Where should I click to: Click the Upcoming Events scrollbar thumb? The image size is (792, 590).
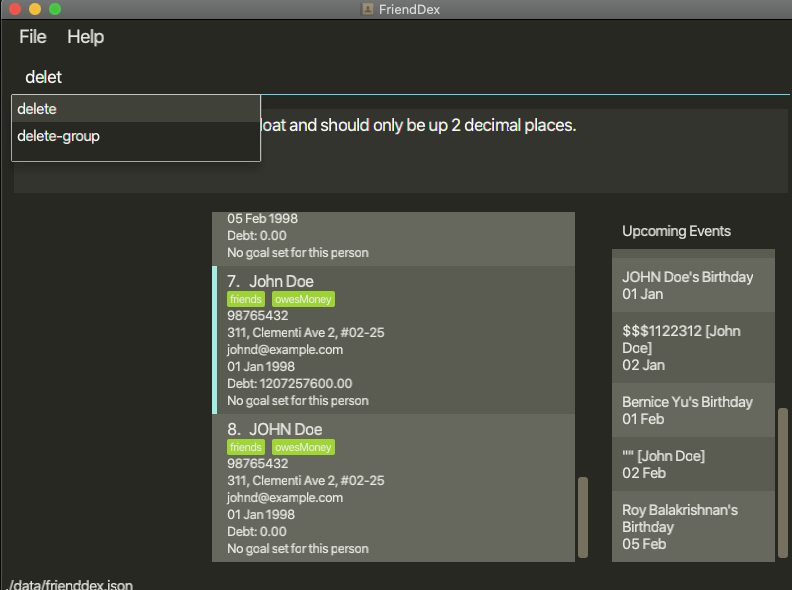[783, 482]
